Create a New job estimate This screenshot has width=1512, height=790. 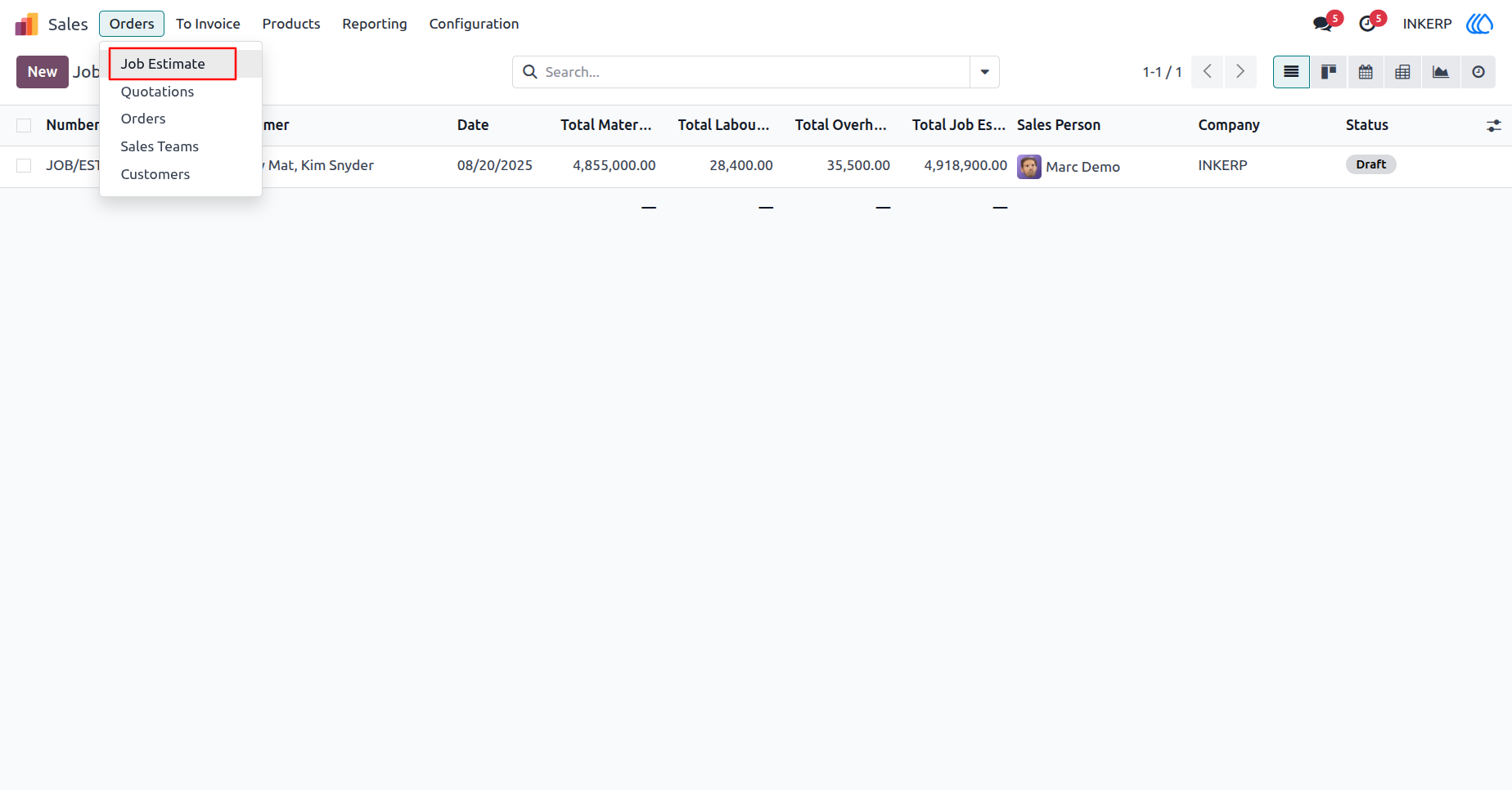43,72
